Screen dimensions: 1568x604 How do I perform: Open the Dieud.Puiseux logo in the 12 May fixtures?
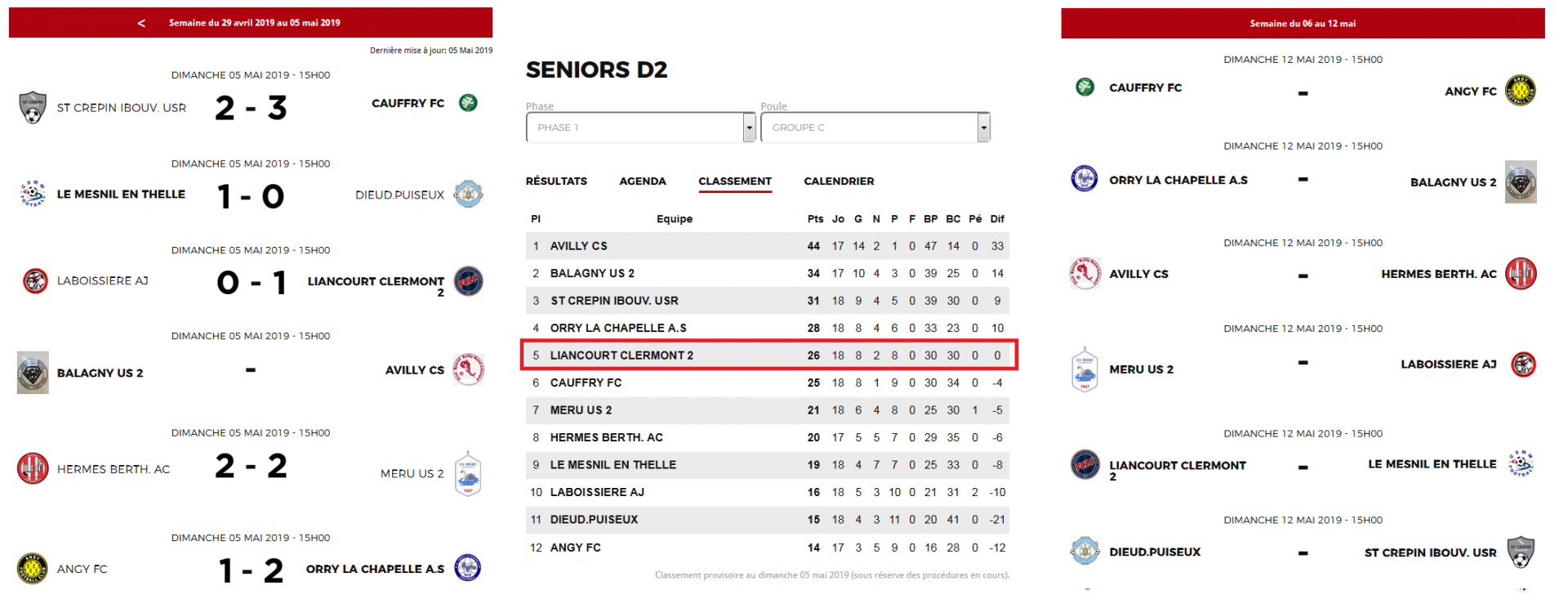[x=1085, y=551]
